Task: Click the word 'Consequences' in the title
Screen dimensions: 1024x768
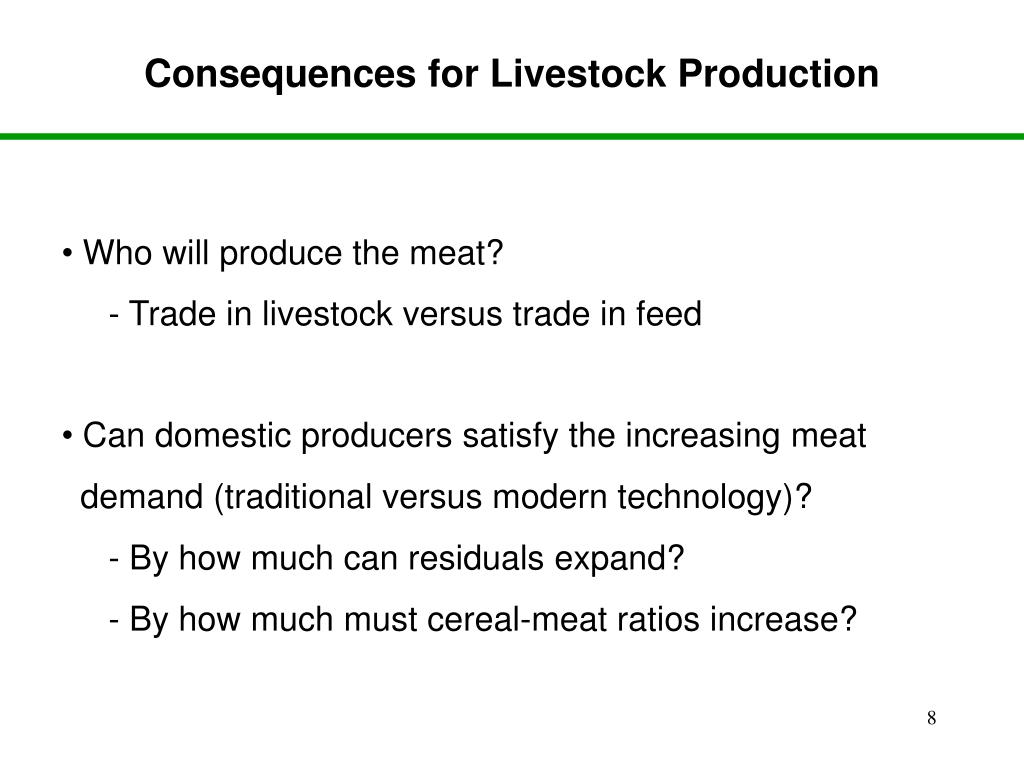Action: [x=280, y=74]
